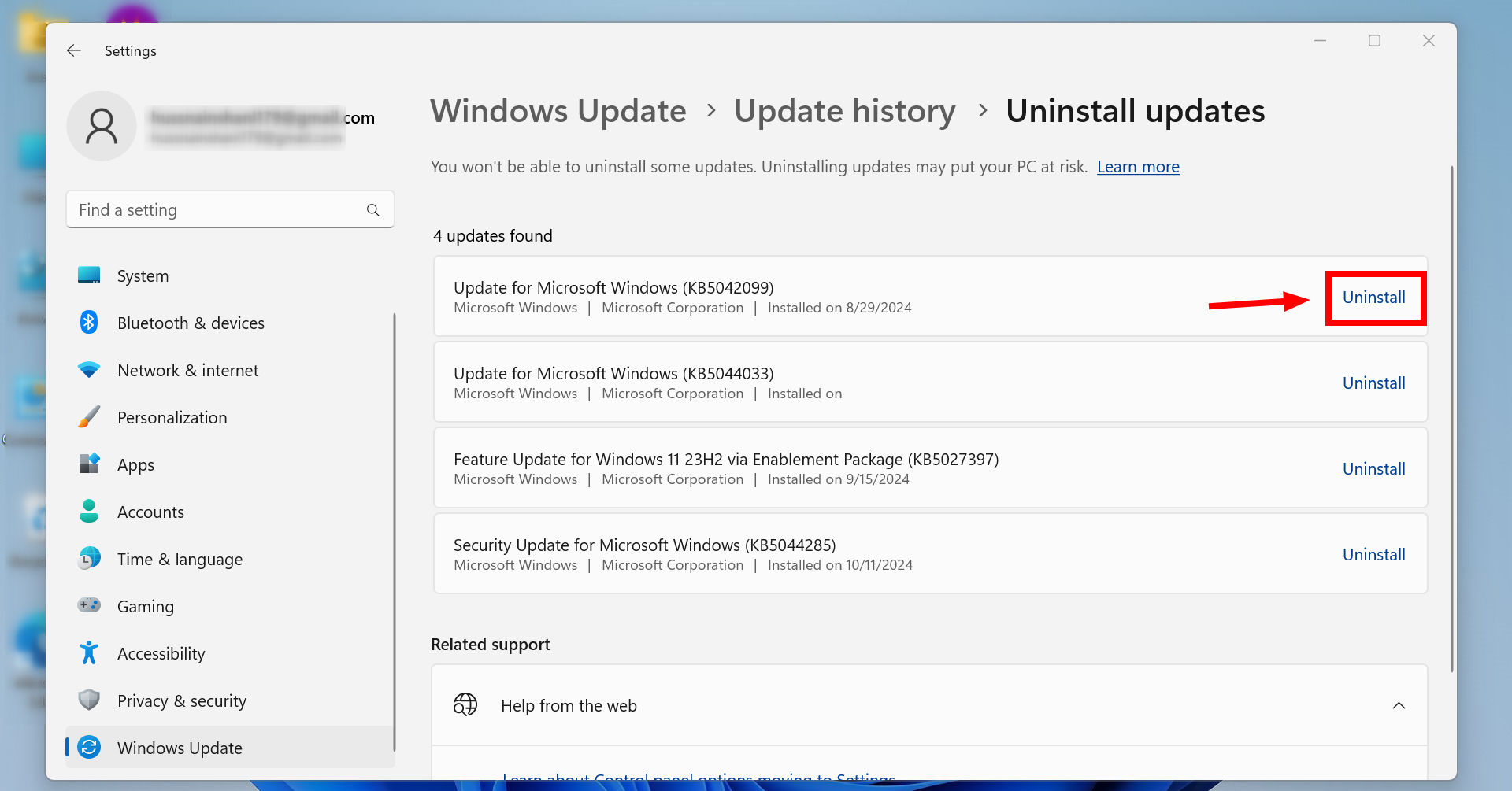This screenshot has width=1512, height=791.
Task: Open the Learn more link
Action: pos(1137,166)
